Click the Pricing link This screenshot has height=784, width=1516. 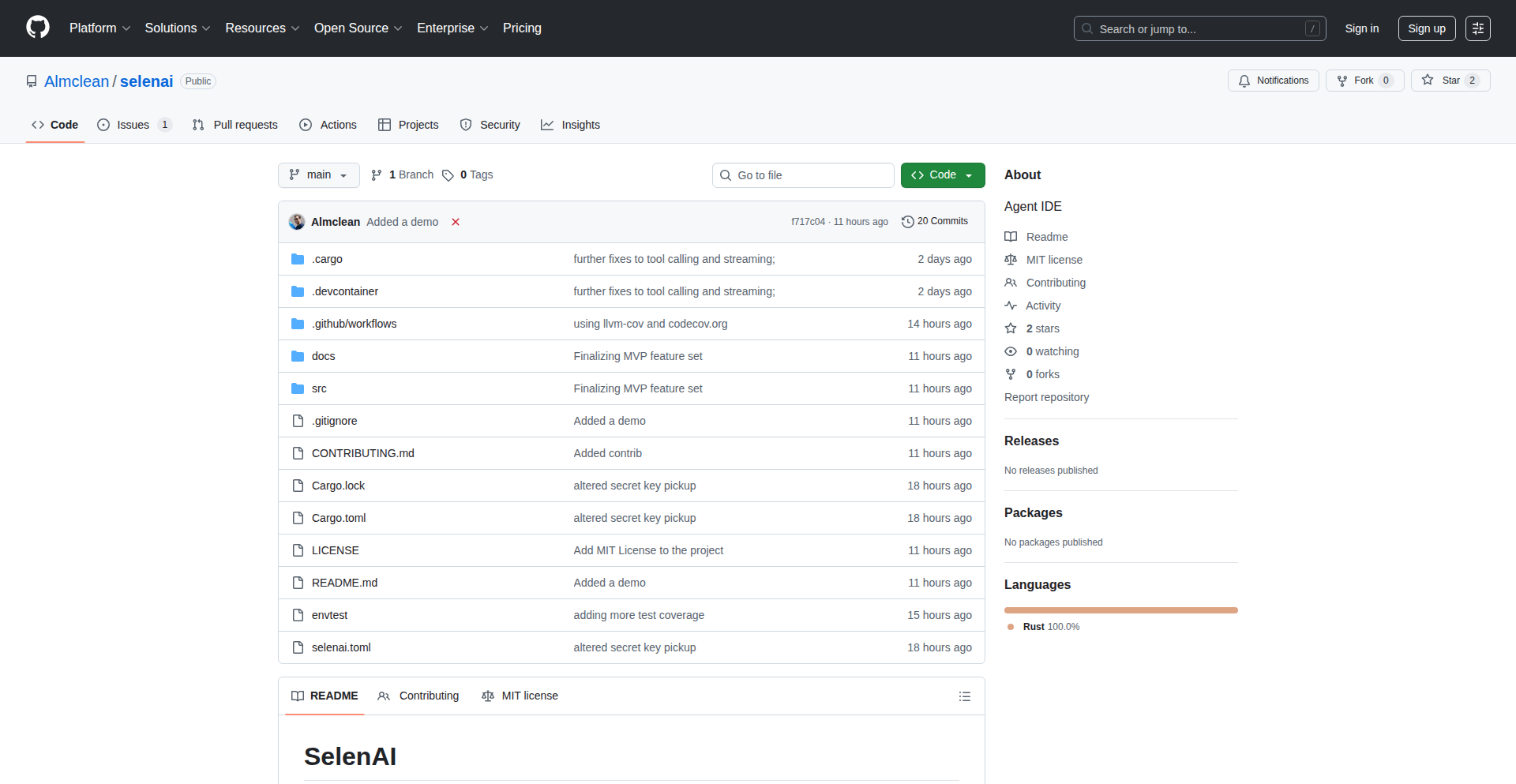coord(522,28)
